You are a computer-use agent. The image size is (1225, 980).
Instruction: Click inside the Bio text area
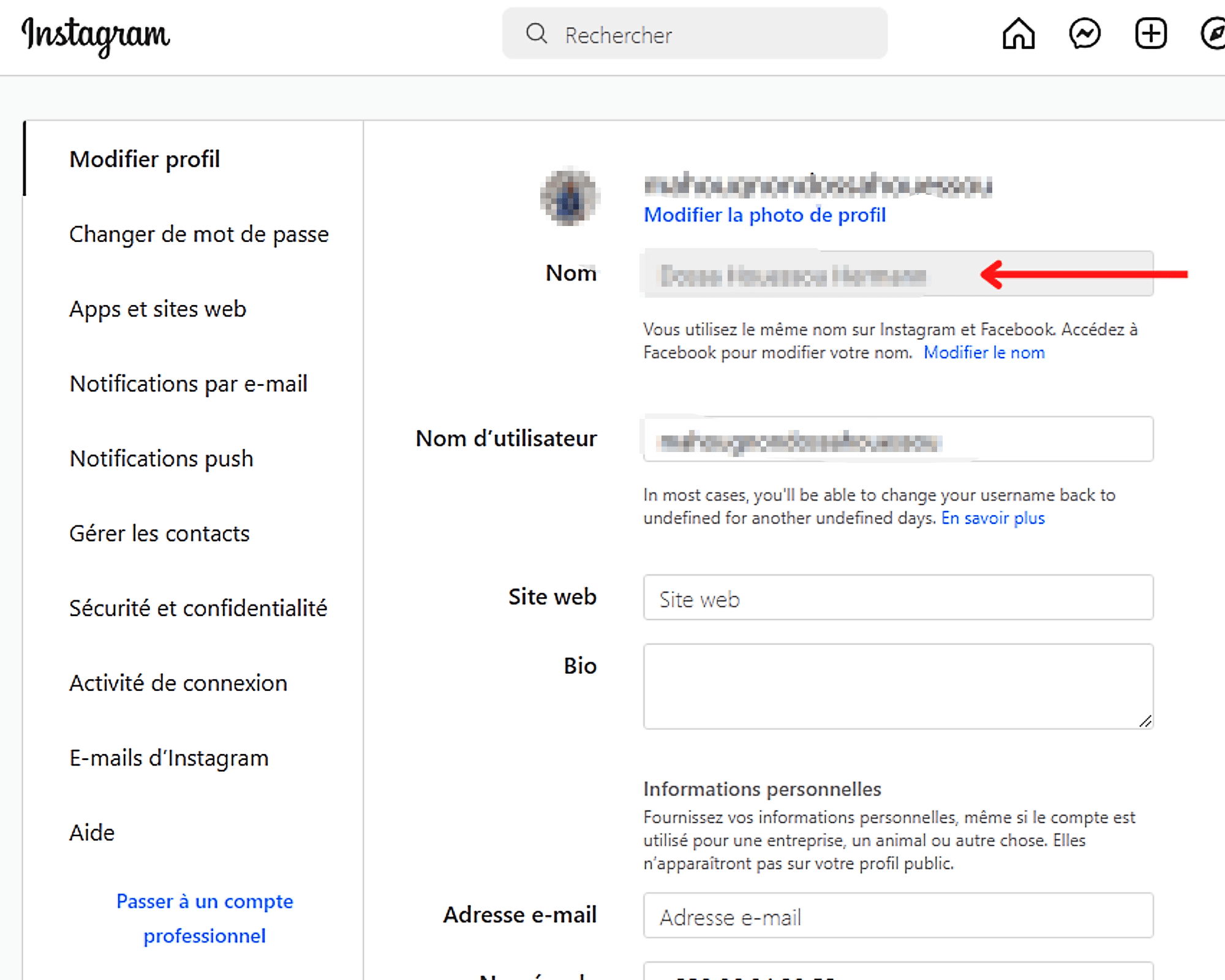(899, 686)
